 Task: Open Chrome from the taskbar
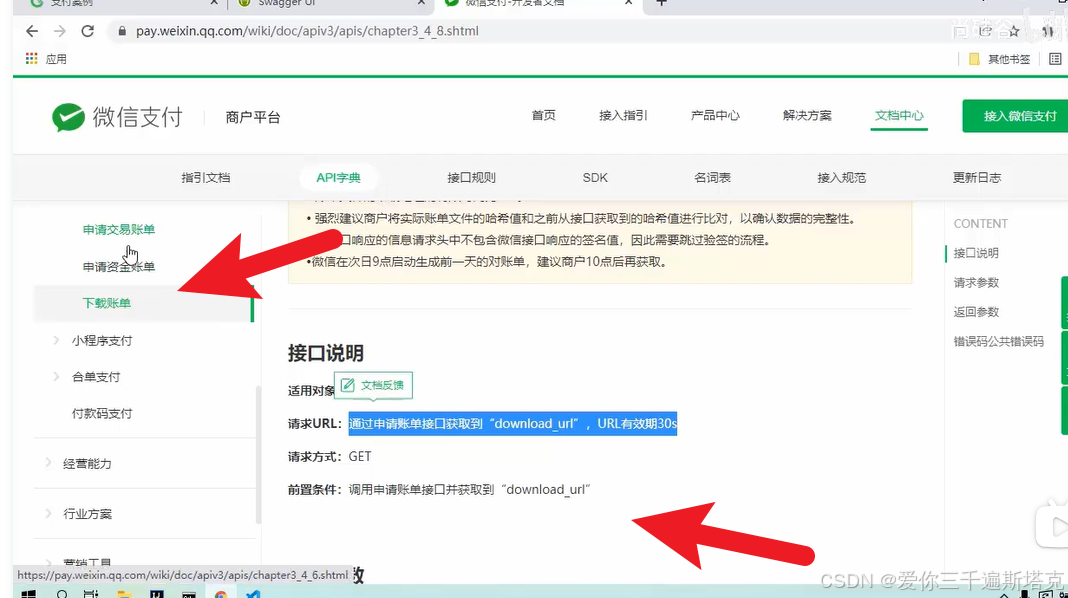221,594
